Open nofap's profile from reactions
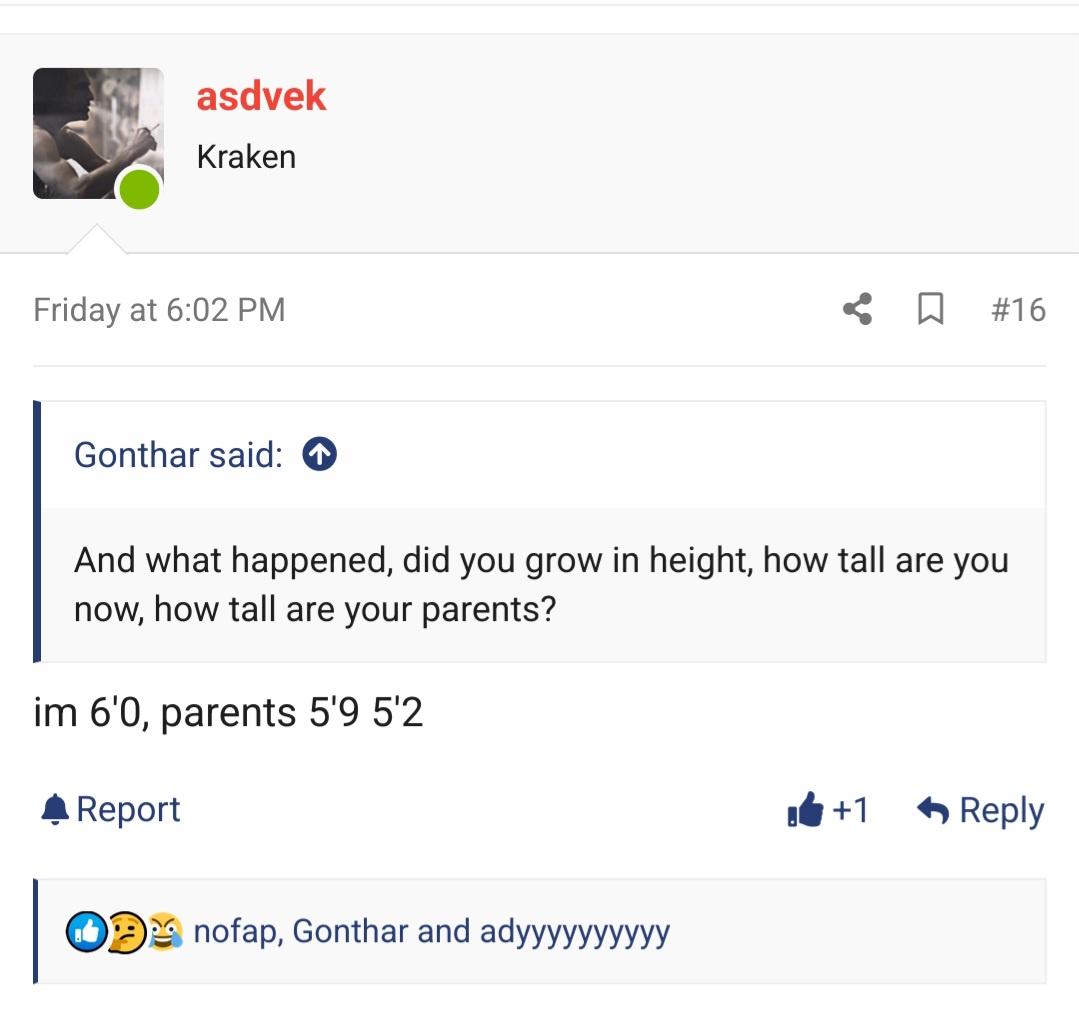Screen dimensions: 1079x1009 [x=238, y=932]
